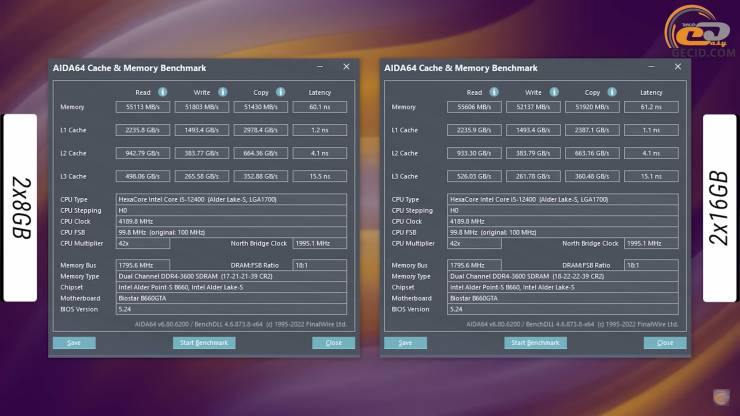Viewport: 740px width, 416px height.
Task: Click L3 Cache Latency 15.1 ns field
Action: click(651, 176)
